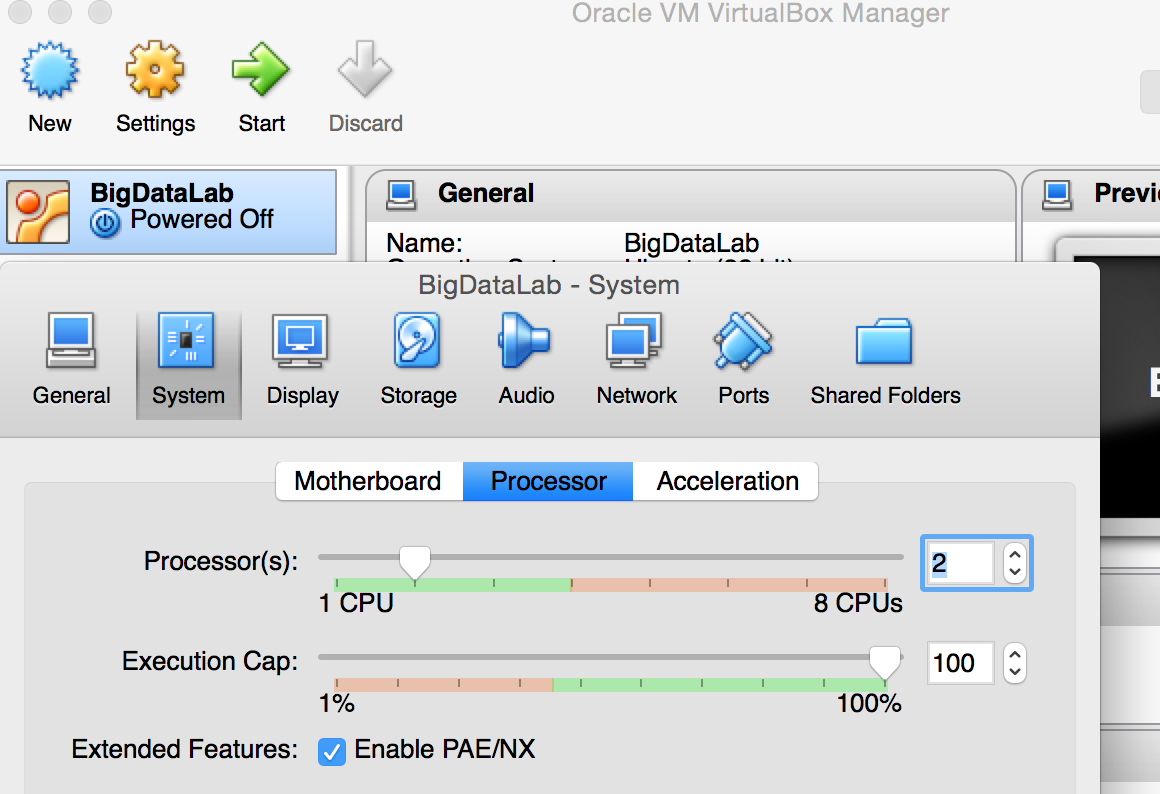This screenshot has height=794, width=1160.
Task: Click the Execution Cap value field
Action: [x=960, y=663]
